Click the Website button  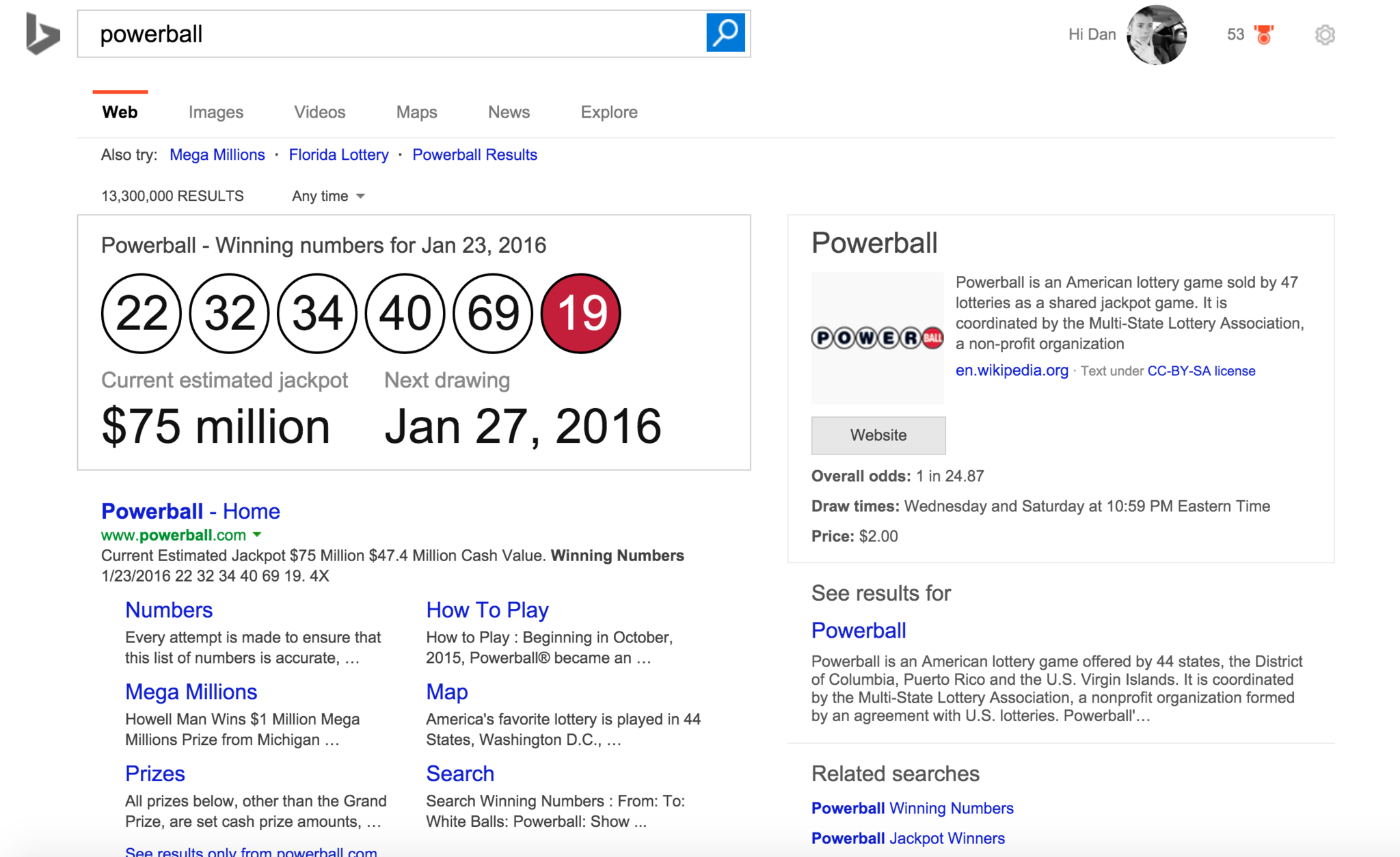(x=878, y=435)
